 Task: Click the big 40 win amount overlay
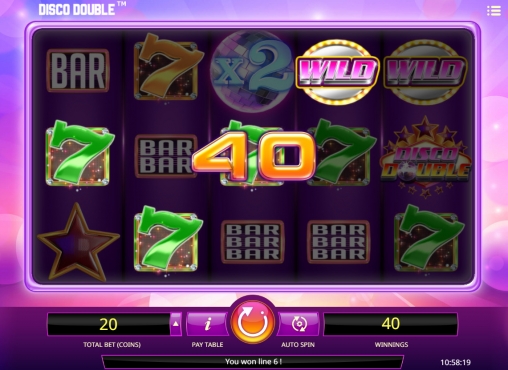pyautogui.click(x=253, y=156)
